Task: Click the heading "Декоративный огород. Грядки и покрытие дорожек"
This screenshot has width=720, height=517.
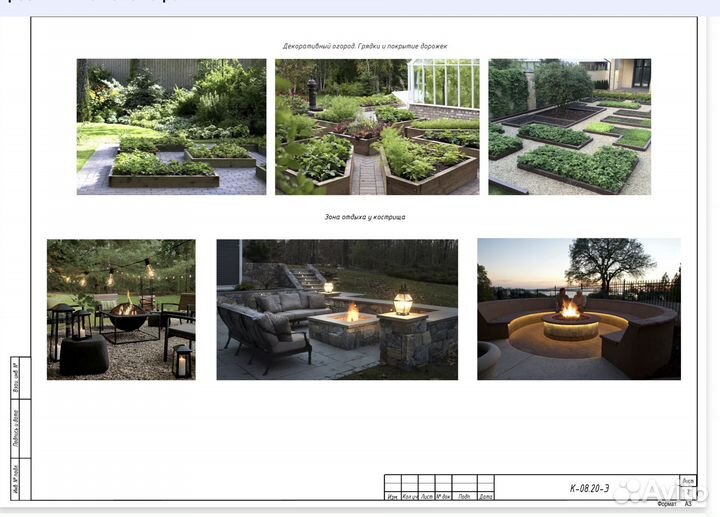Action: pyautogui.click(x=364, y=46)
